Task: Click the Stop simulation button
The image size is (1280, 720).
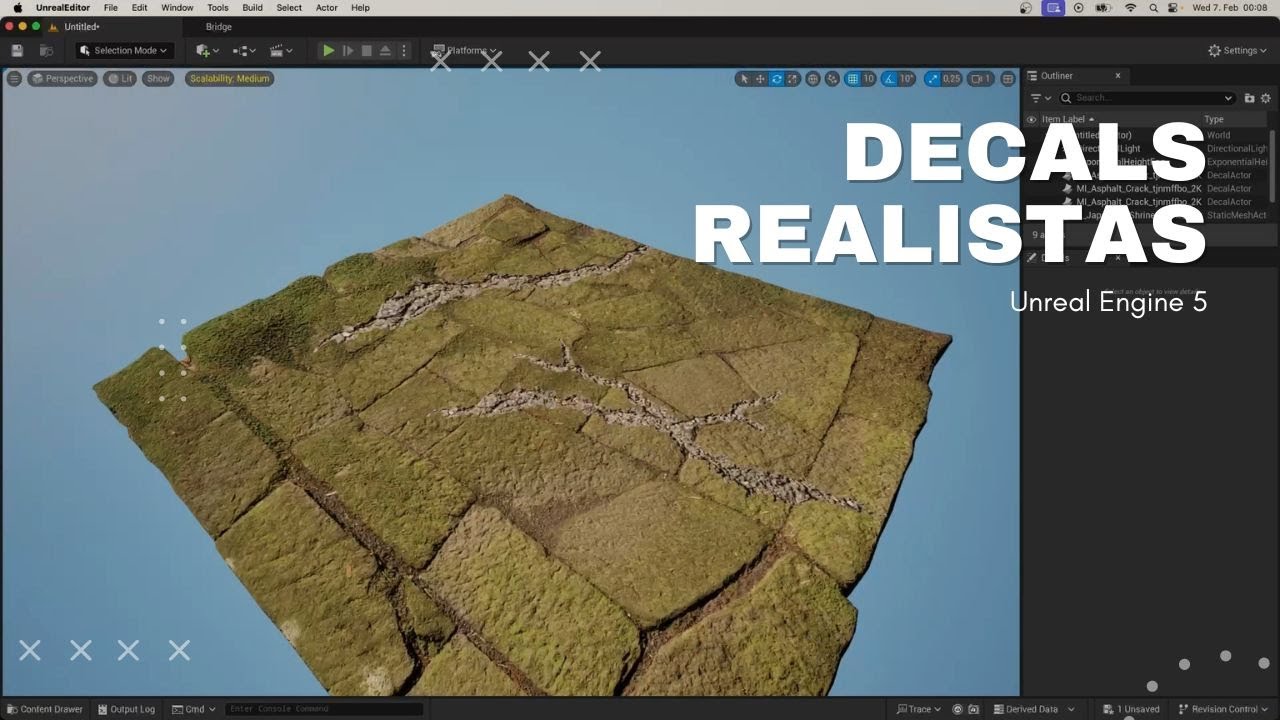Action: coord(367,50)
